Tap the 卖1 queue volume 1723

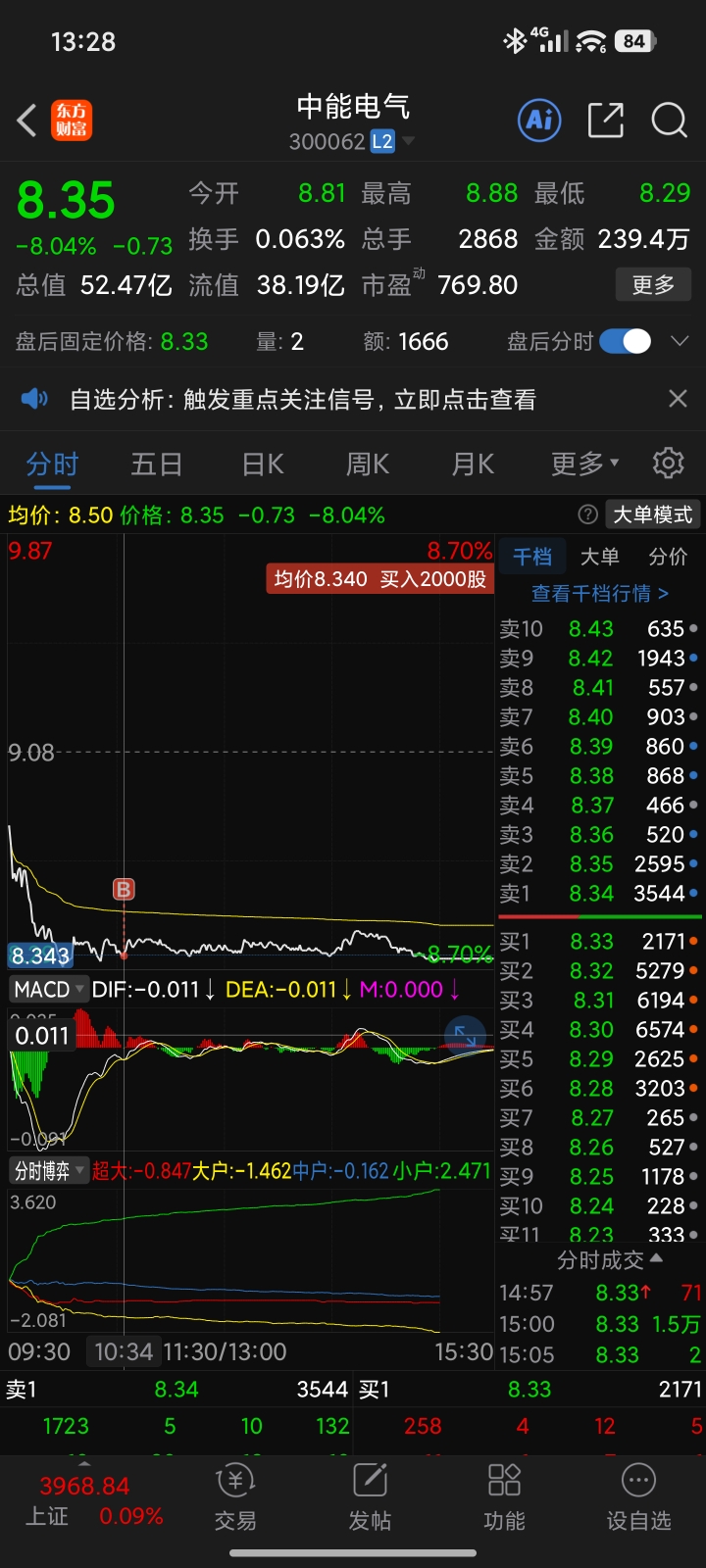(66, 1426)
